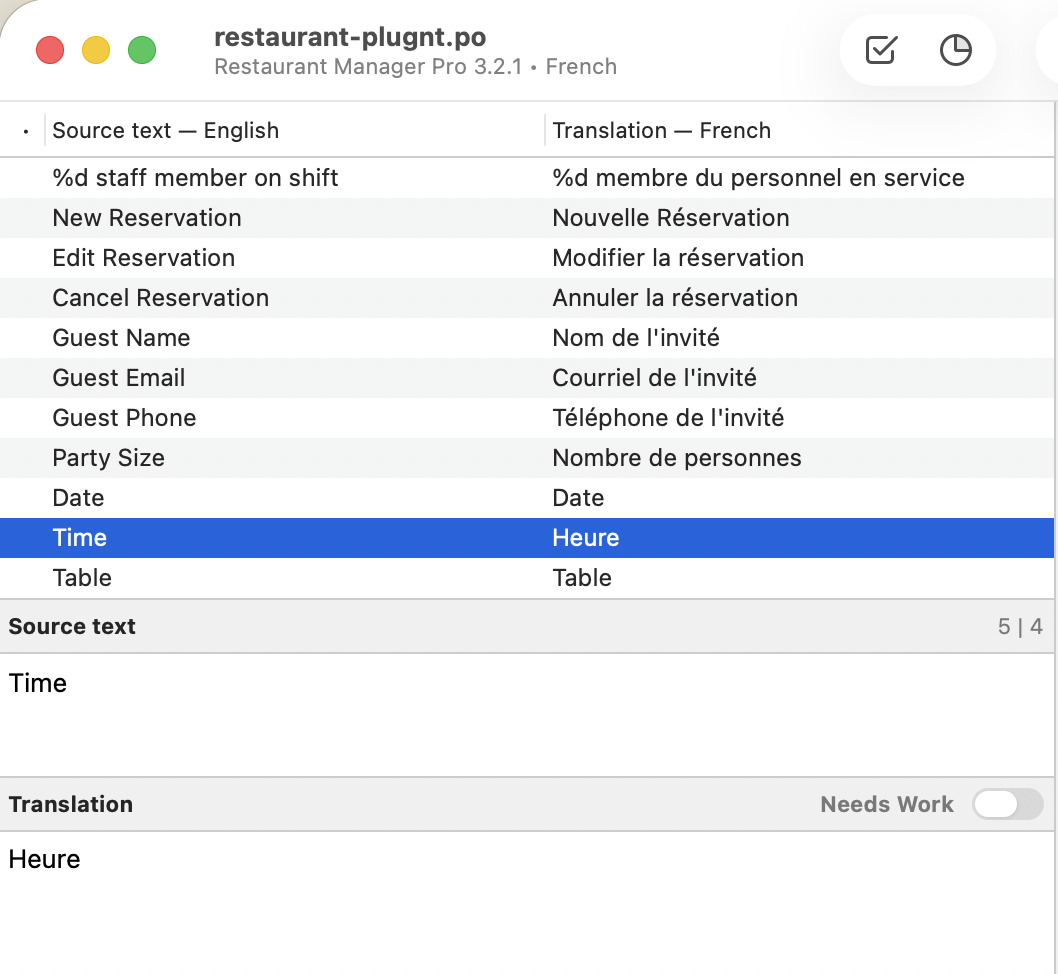Click the "Nom de l'invité" translation cell
The height and width of the screenshot is (974, 1058).
(636, 337)
